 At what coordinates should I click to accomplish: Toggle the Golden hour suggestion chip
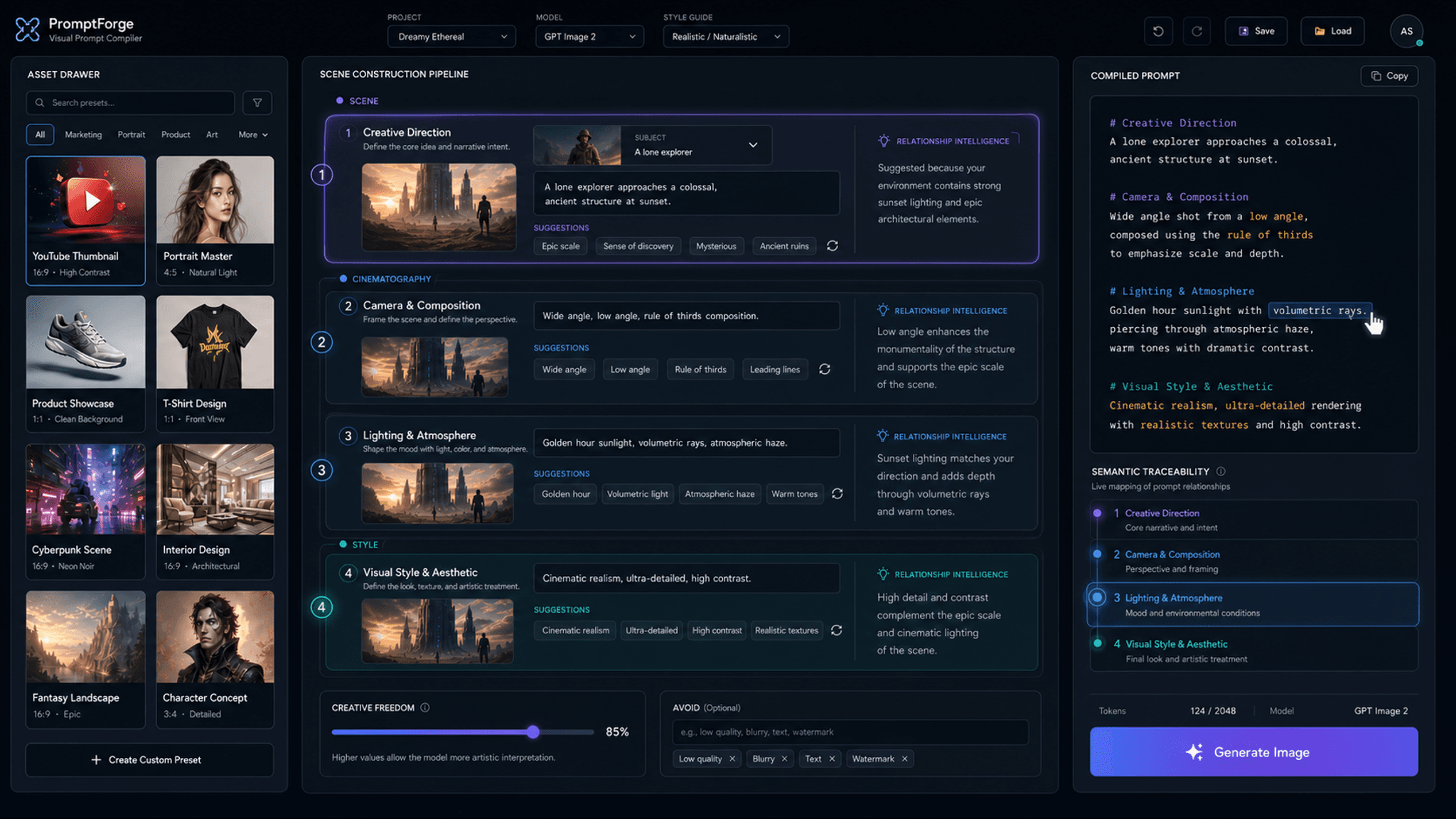pyautogui.click(x=566, y=494)
